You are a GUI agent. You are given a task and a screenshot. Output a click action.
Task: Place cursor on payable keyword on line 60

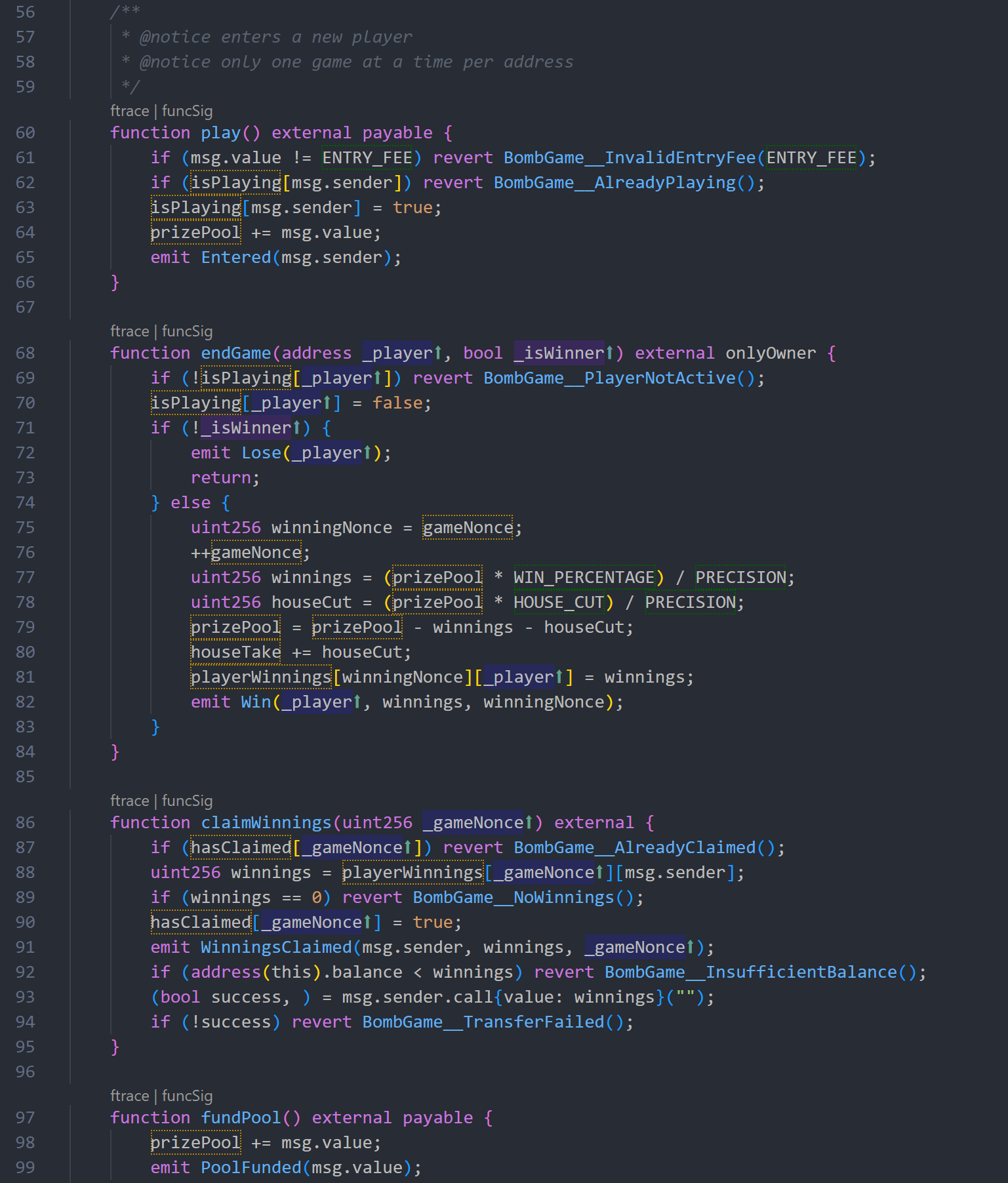pyautogui.click(x=397, y=132)
